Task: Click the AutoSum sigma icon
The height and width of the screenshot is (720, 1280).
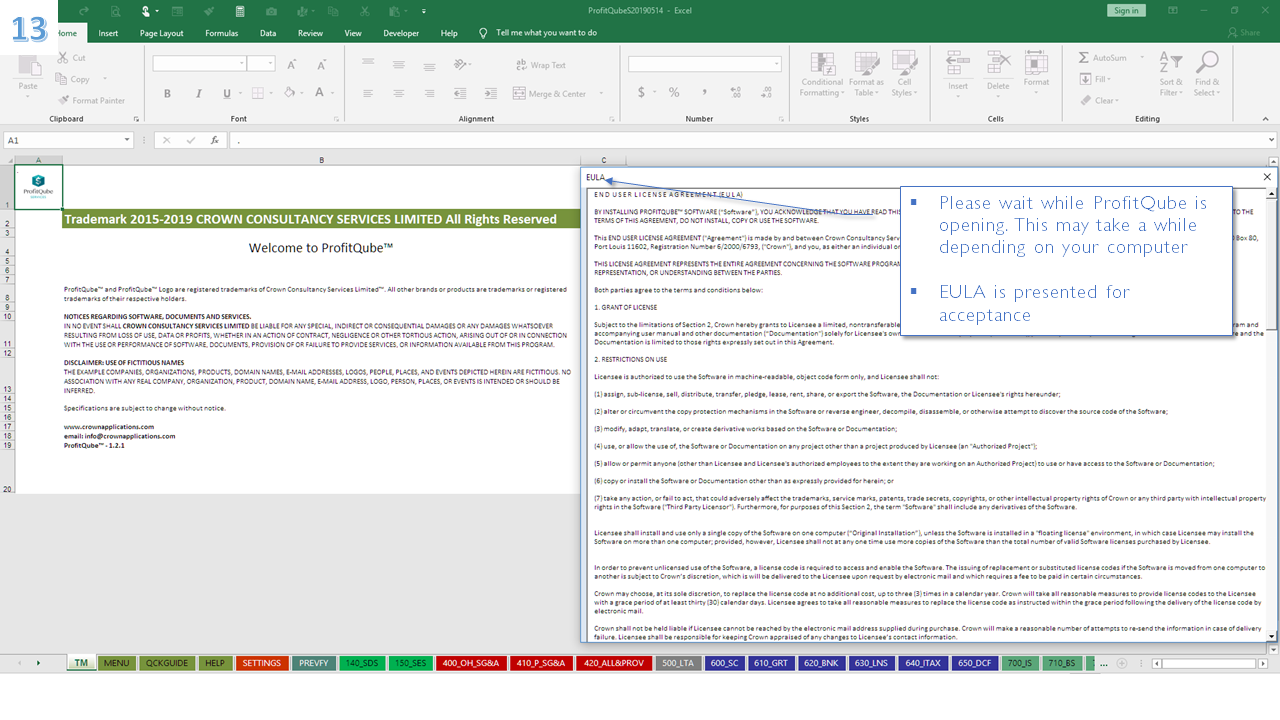Action: [1084, 58]
